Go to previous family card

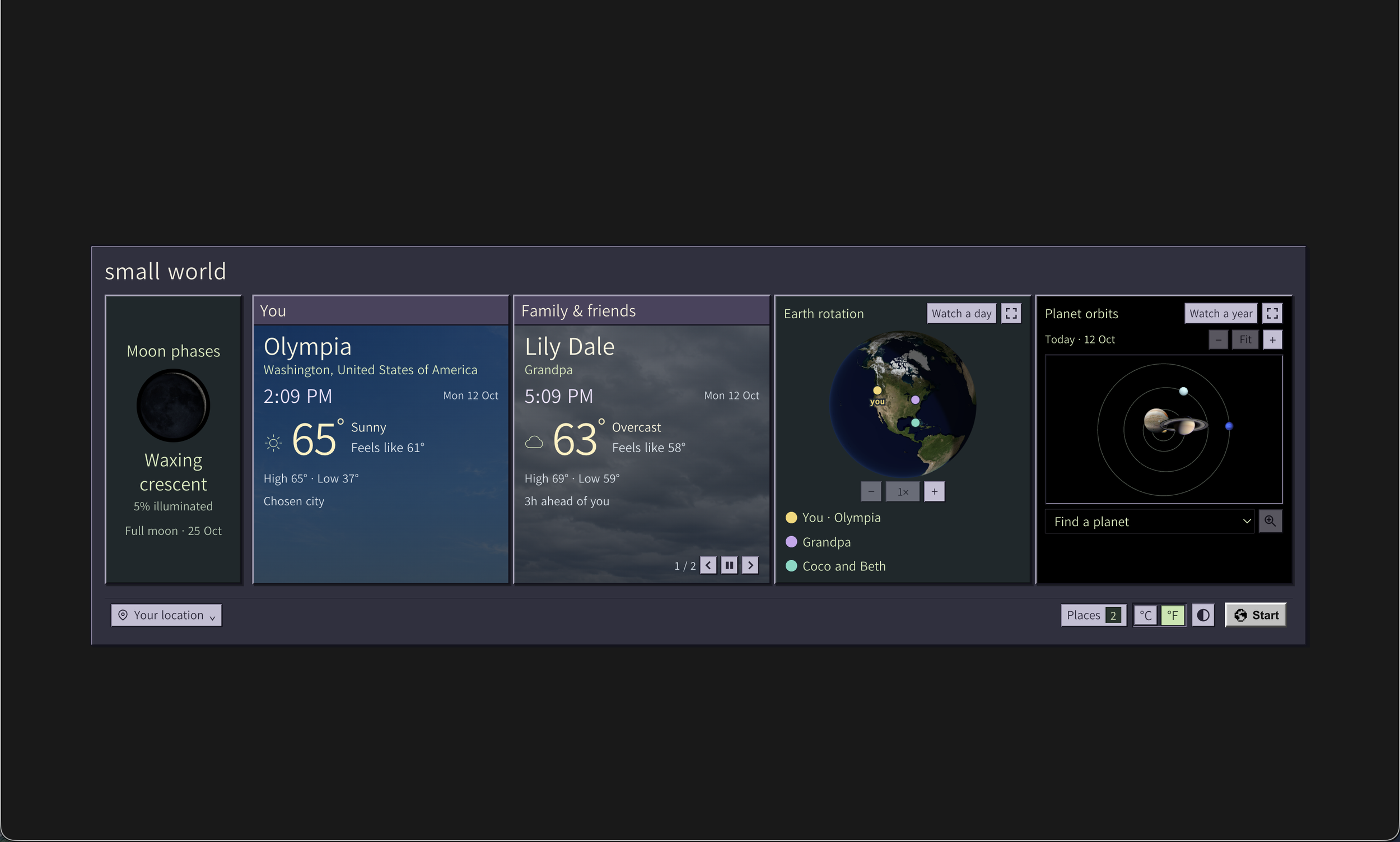708,565
